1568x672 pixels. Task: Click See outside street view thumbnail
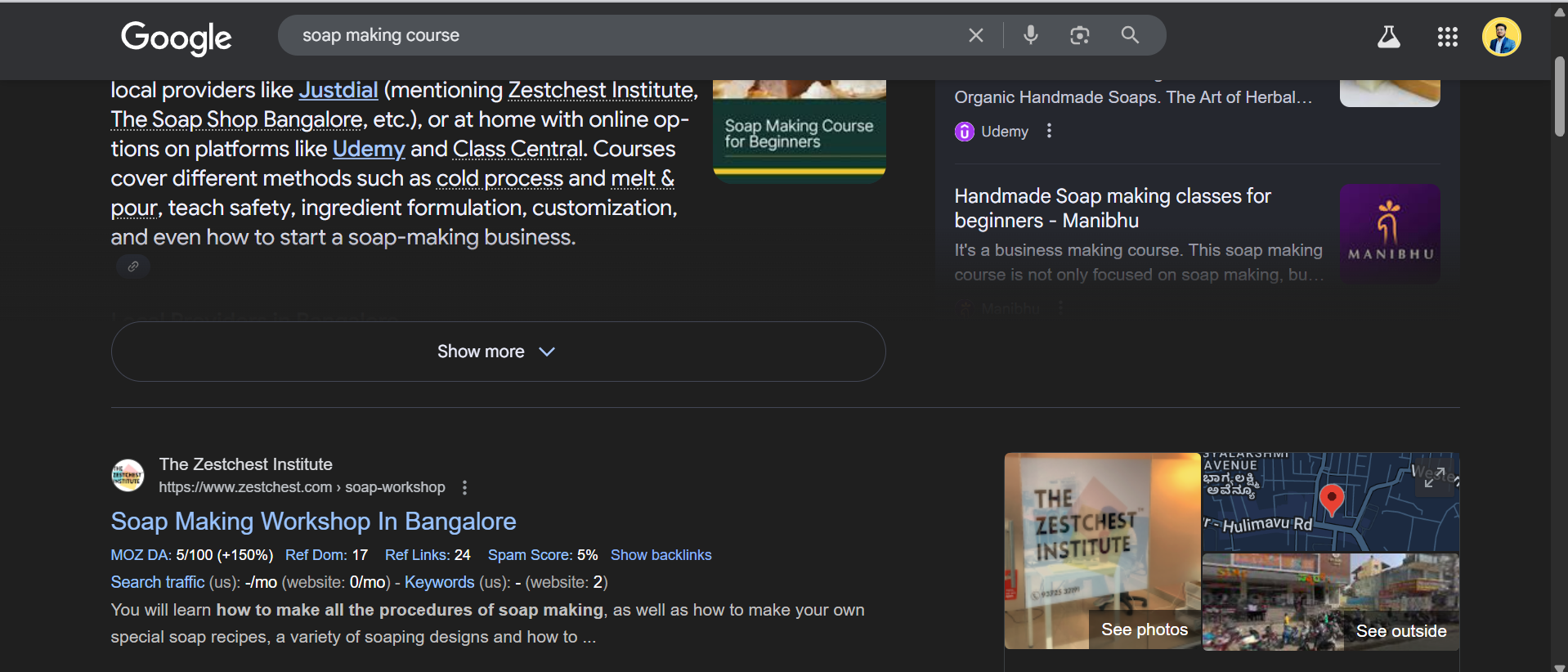(x=1400, y=630)
